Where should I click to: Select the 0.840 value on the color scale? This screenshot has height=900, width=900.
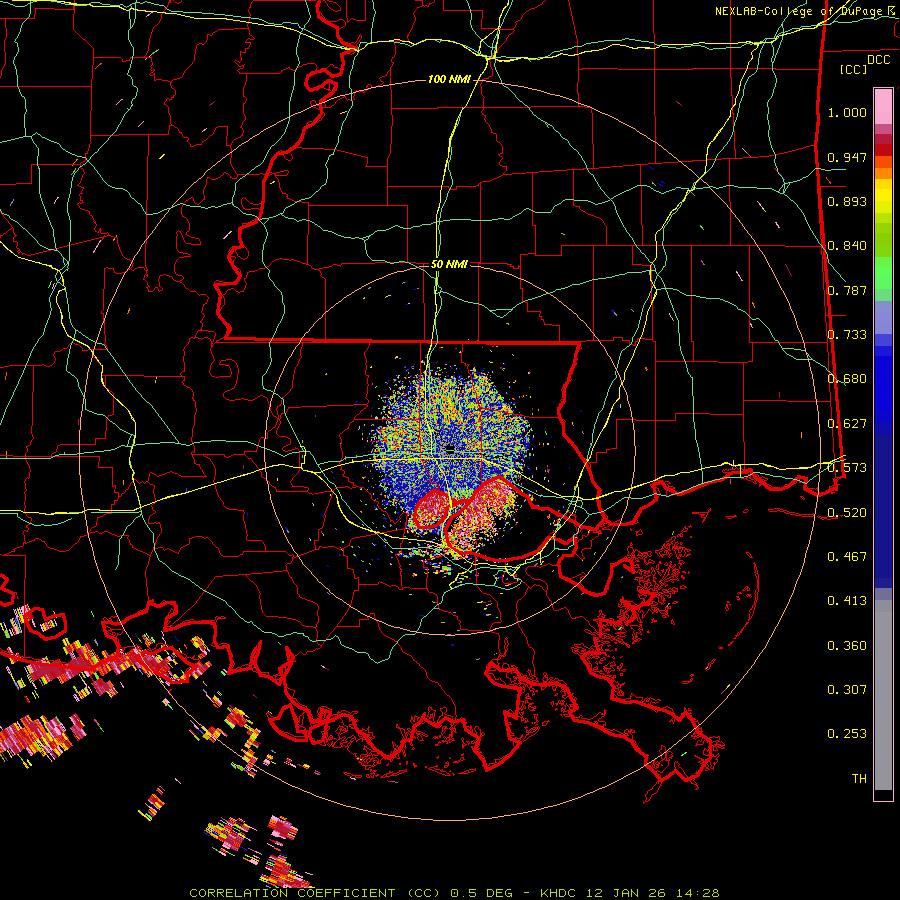tap(847, 246)
